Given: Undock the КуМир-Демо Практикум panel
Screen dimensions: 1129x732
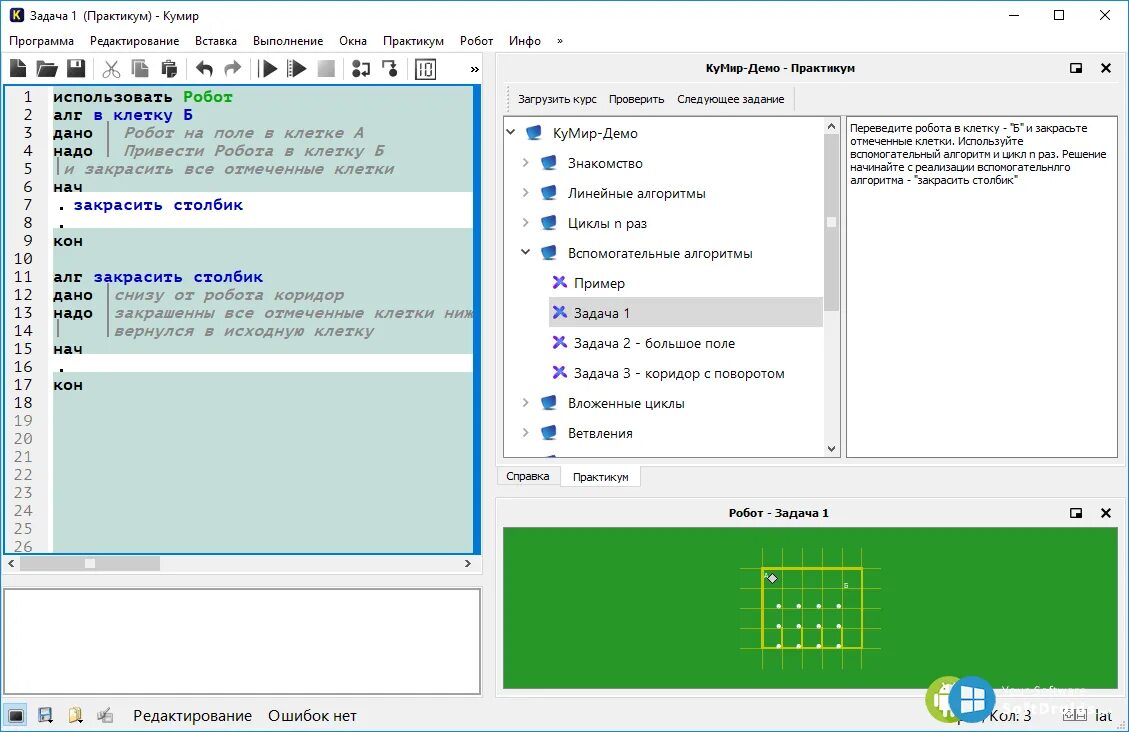Looking at the screenshot, I should click(1076, 68).
